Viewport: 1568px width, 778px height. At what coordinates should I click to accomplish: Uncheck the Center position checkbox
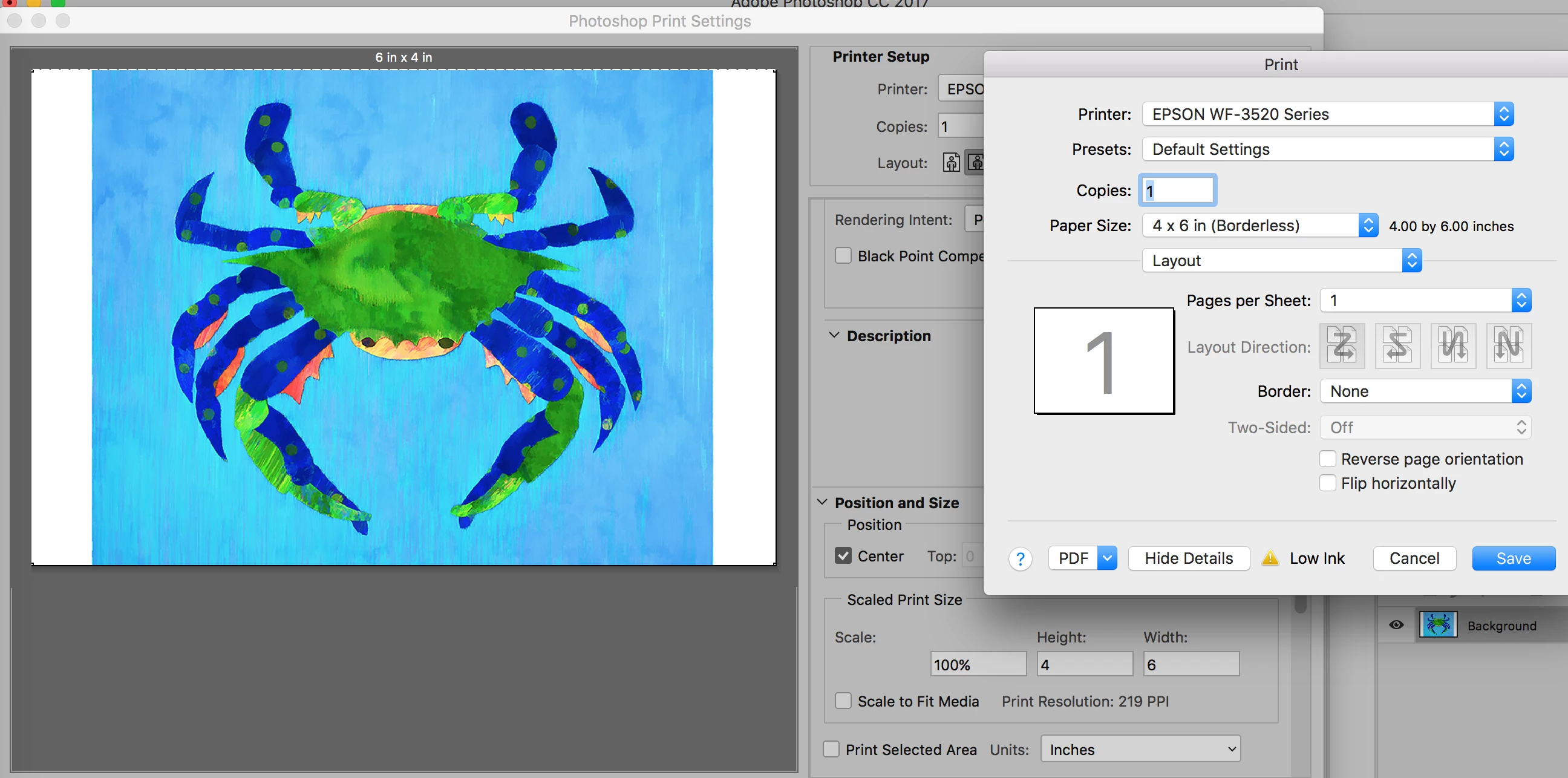843,555
